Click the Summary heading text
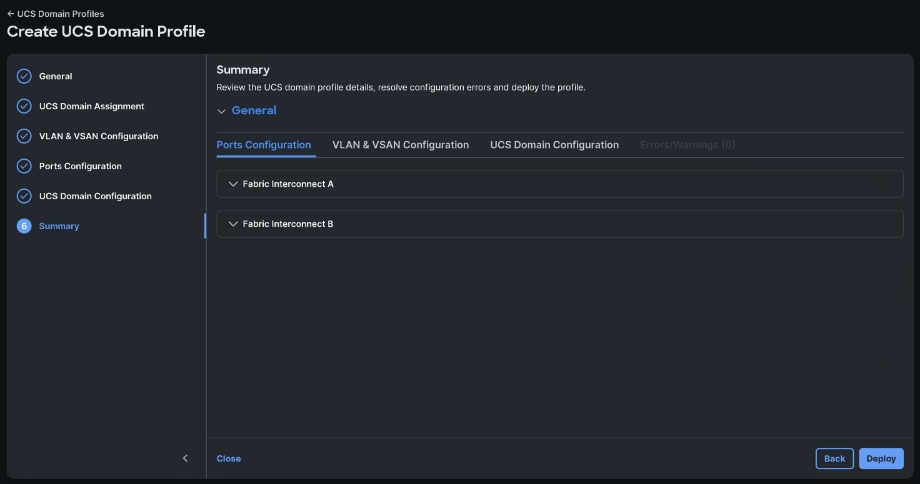The height and width of the screenshot is (484, 920). point(243,70)
